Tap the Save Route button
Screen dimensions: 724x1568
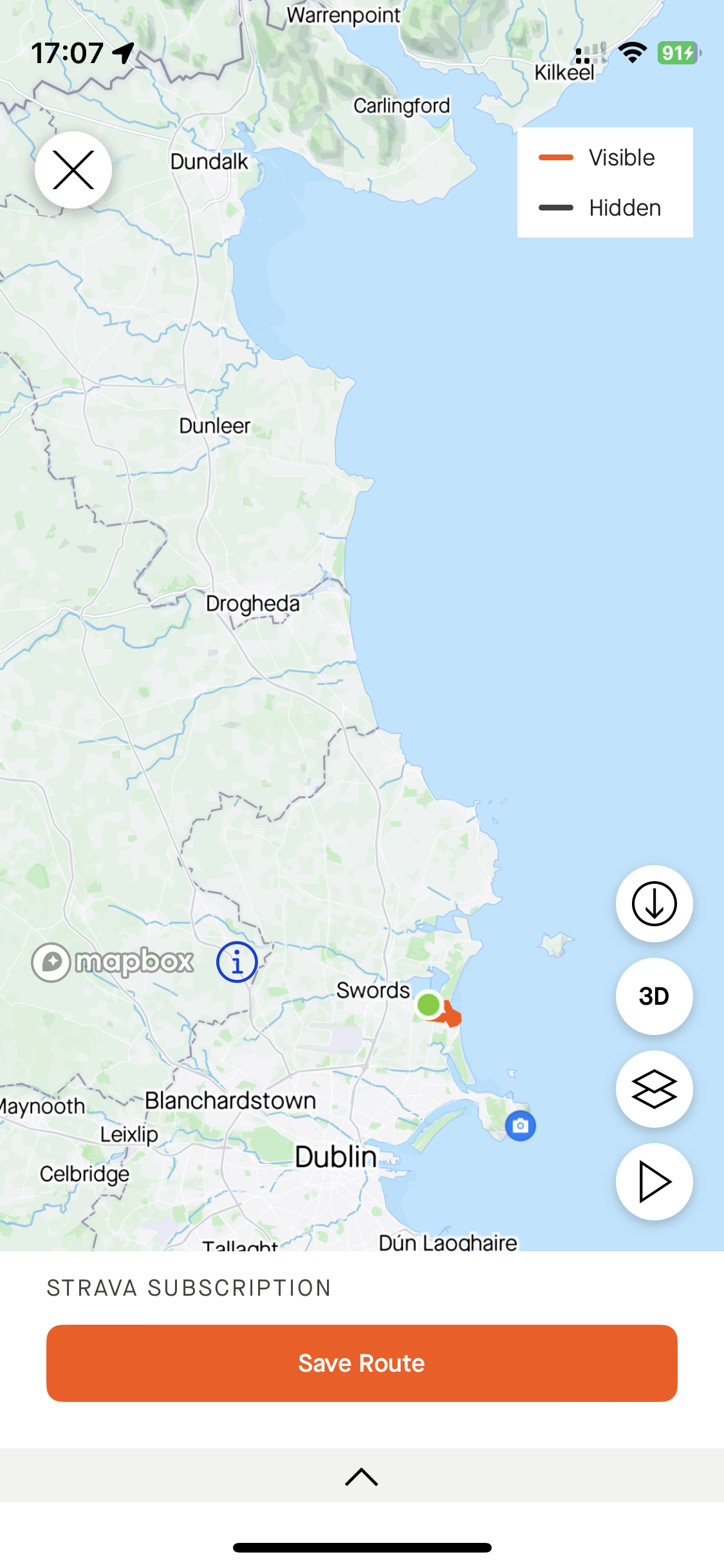[x=362, y=1363]
